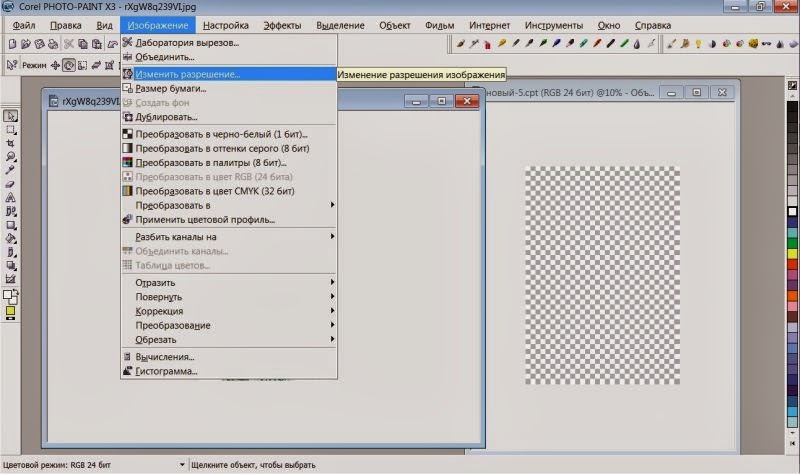This screenshot has width=800, height=474.
Task: Open the Объект menu
Action: click(x=394, y=26)
